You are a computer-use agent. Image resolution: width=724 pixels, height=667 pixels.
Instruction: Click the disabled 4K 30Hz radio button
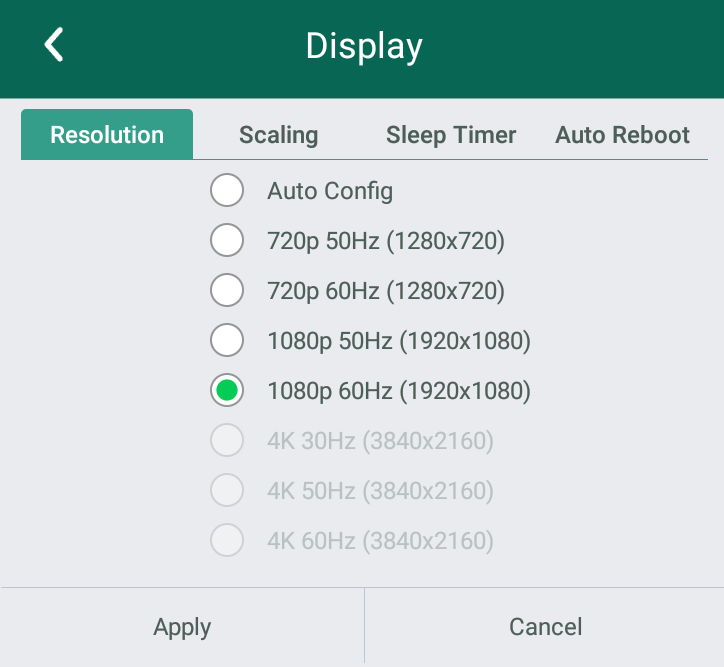(x=227, y=440)
